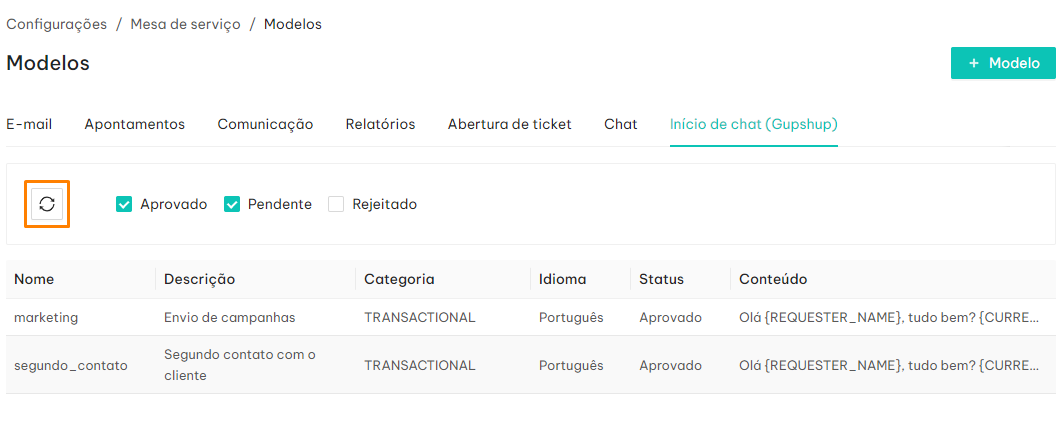Navigate to Mesa de serviço breadcrumb

[186, 24]
